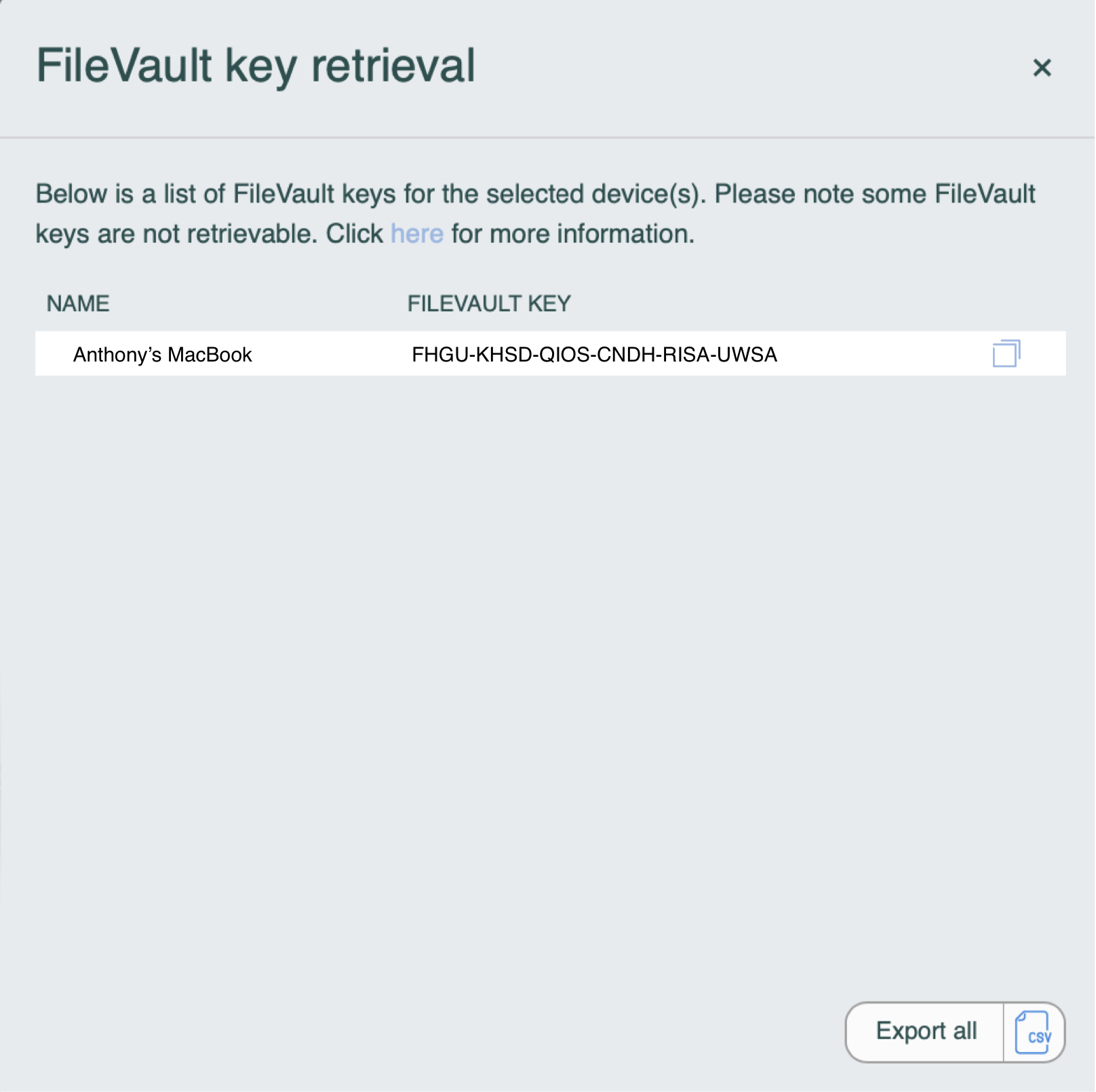Close the FileVault key retrieval dialog
Image resolution: width=1096 pixels, height=1092 pixels.
[x=1042, y=67]
